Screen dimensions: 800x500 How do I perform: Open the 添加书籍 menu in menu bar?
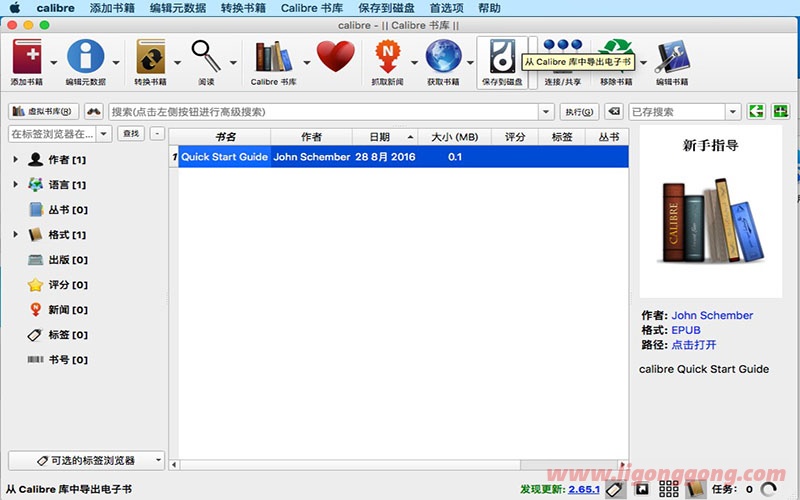(112, 8)
